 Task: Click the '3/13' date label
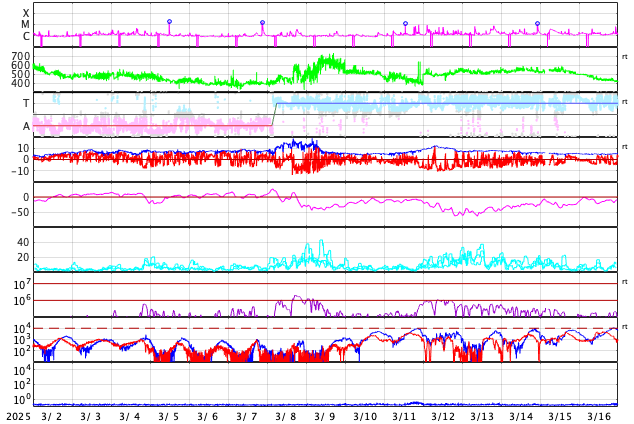pos(482,417)
